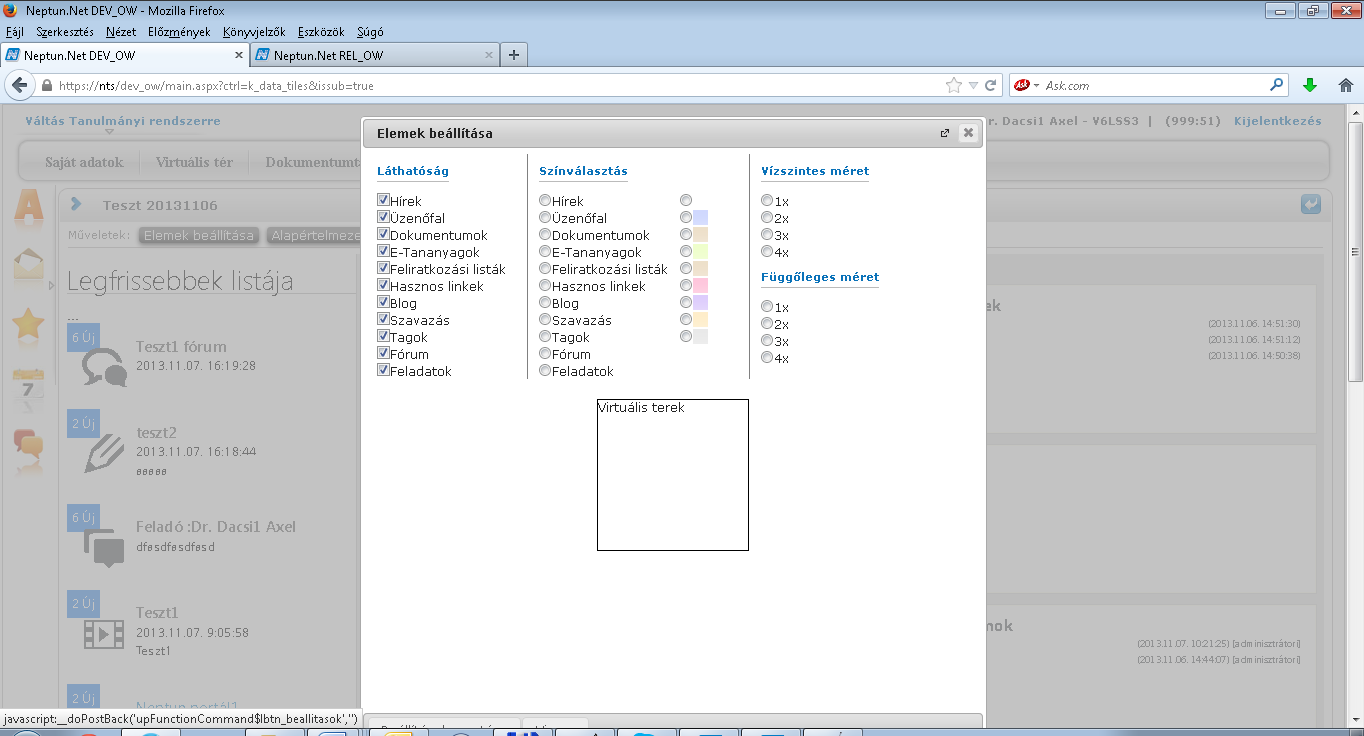
Task: Toggle E-Tananyagok visibility checkbox
Action: (383, 252)
